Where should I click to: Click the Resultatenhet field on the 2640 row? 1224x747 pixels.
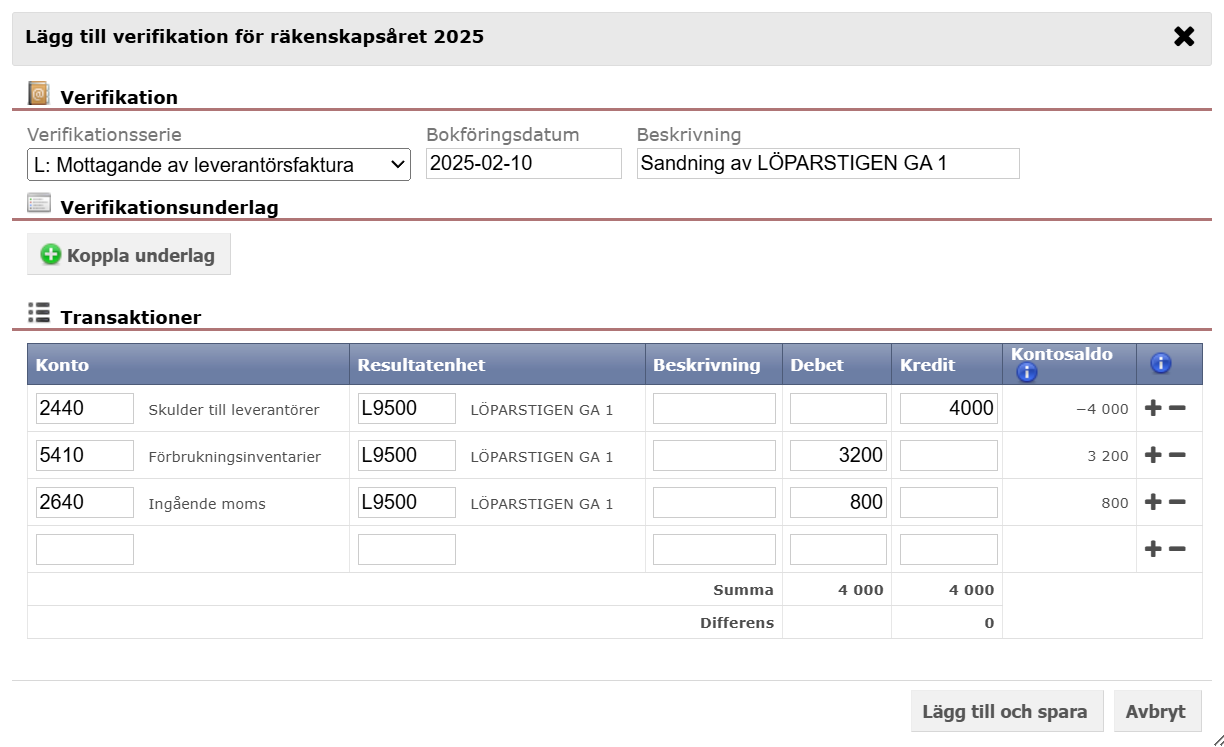pos(406,502)
